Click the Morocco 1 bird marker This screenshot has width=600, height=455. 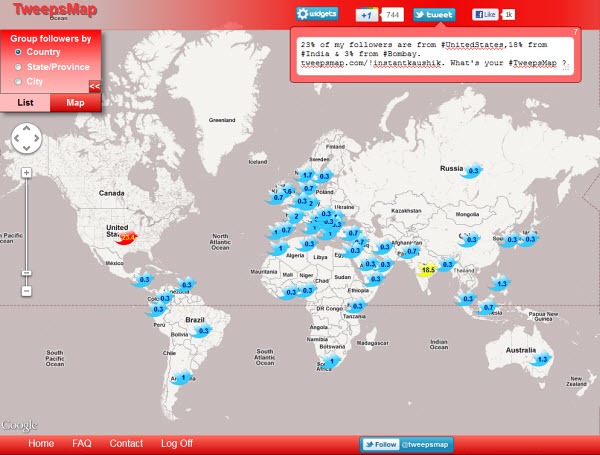pyautogui.click(x=279, y=248)
